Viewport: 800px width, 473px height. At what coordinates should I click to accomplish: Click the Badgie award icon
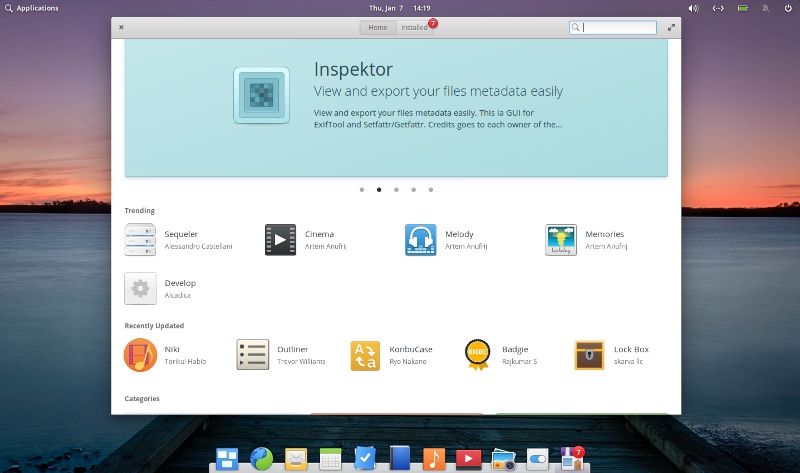pyautogui.click(x=477, y=355)
